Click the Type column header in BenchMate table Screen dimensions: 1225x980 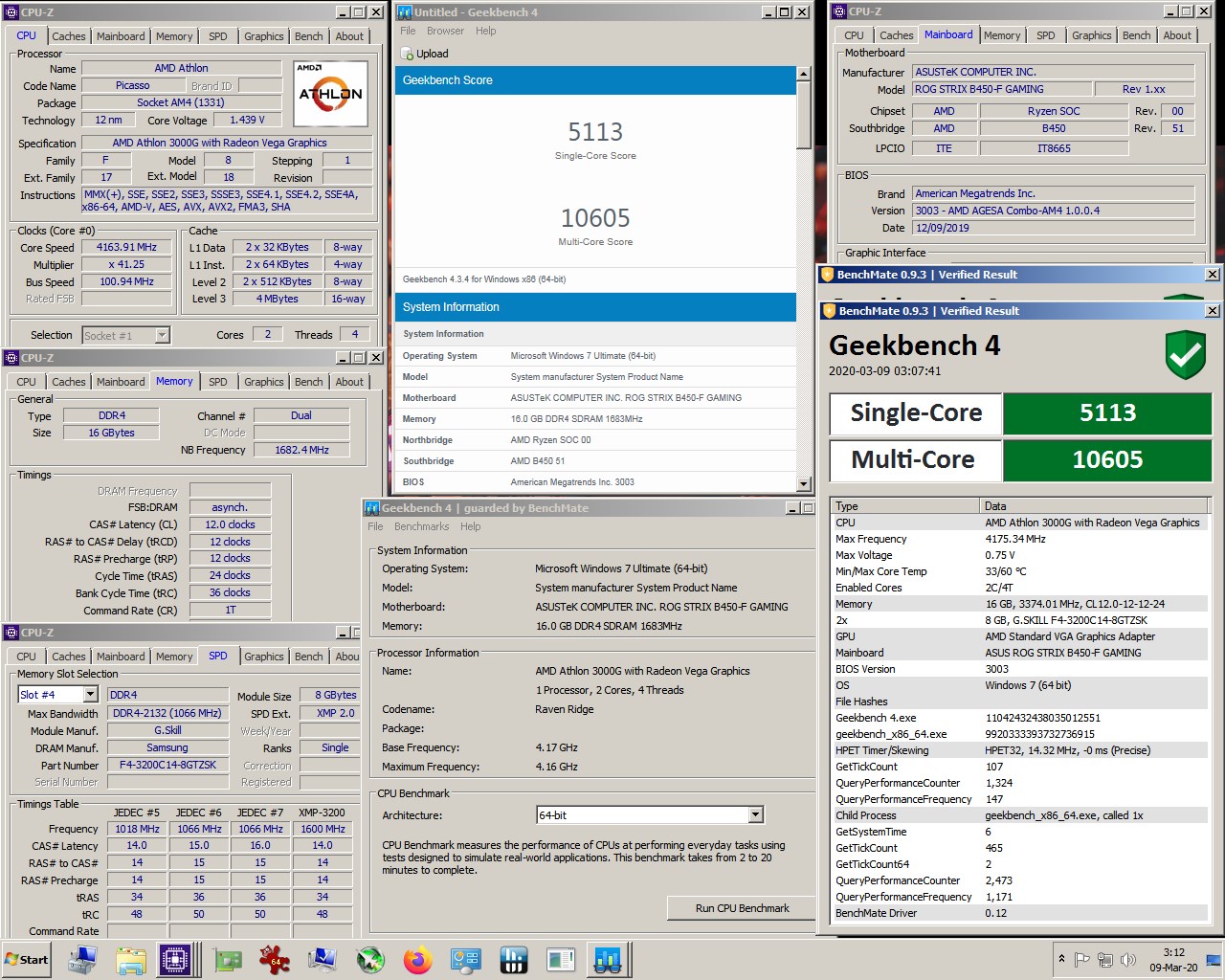coord(905,506)
